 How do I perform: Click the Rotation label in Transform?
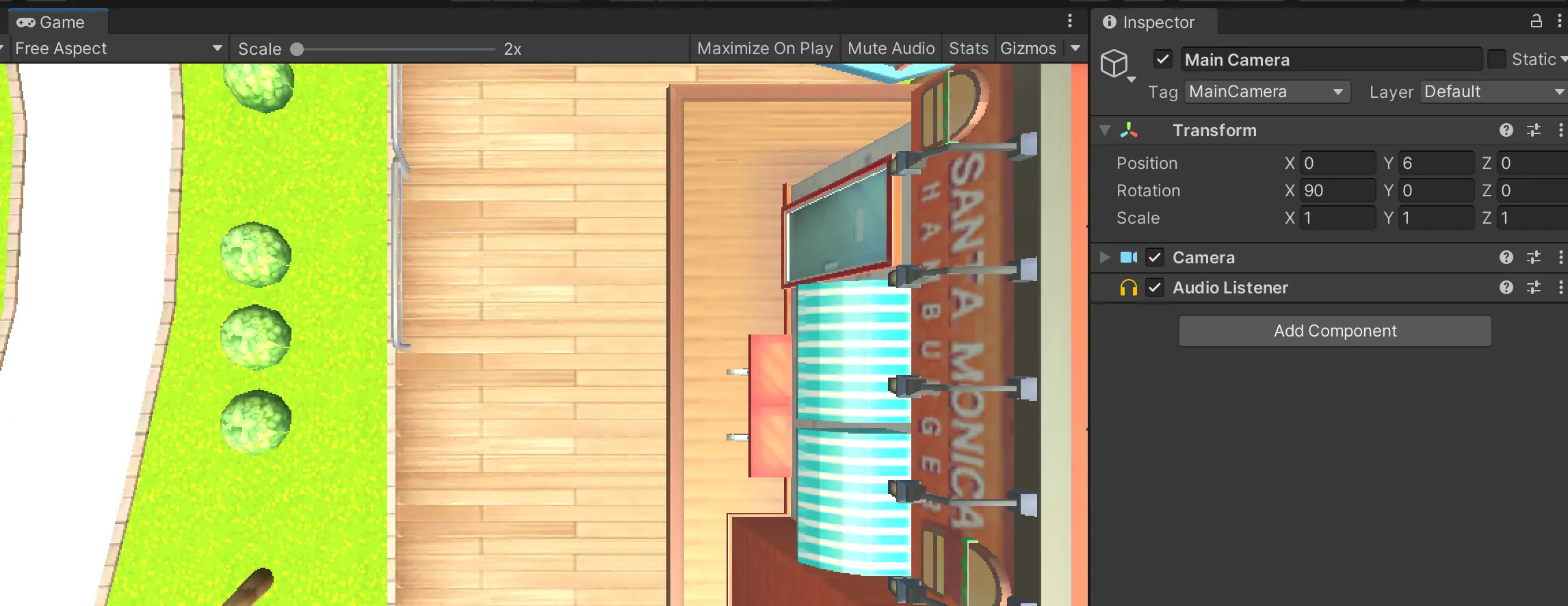tap(1148, 191)
